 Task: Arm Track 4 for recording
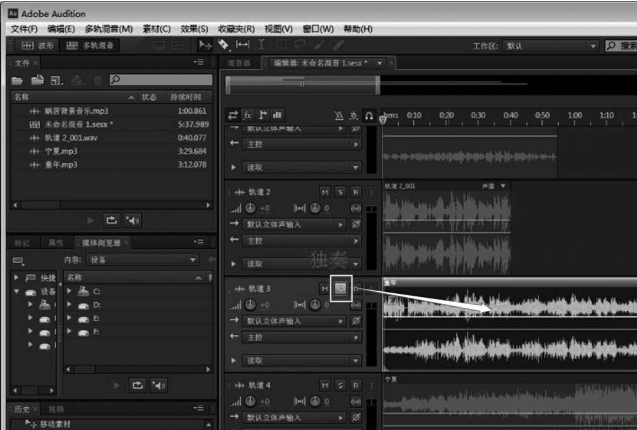click(357, 385)
